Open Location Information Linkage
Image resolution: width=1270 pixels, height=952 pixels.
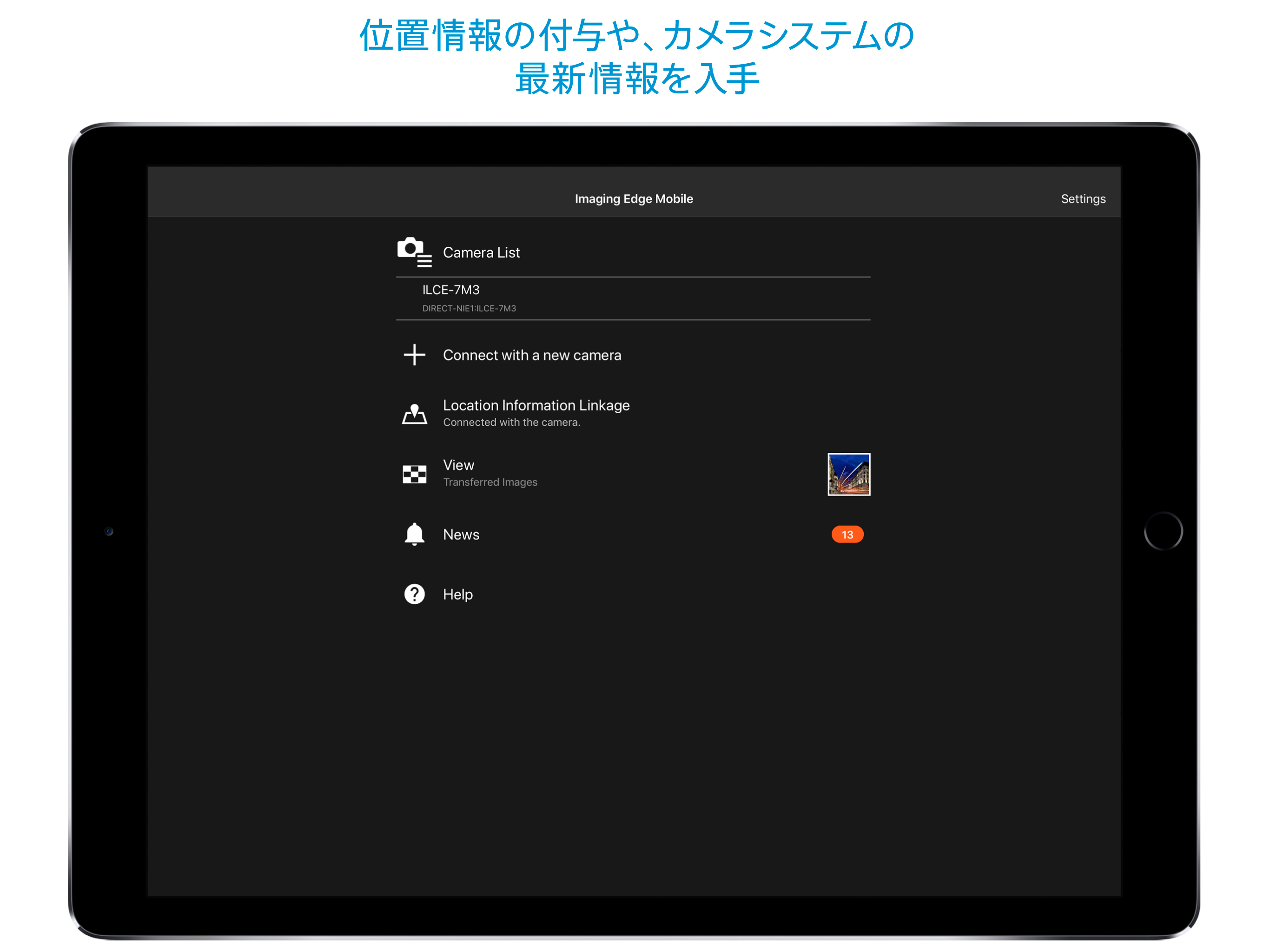pos(536,405)
